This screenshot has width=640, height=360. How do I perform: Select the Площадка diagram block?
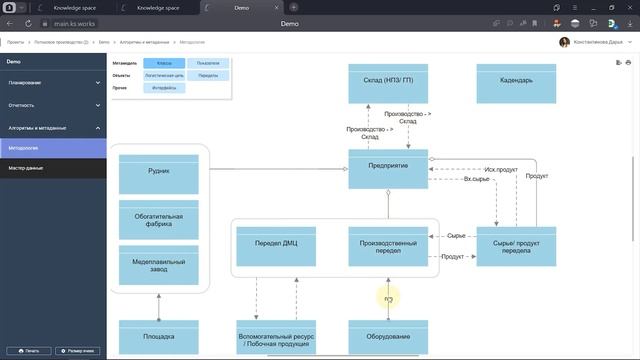click(159, 337)
